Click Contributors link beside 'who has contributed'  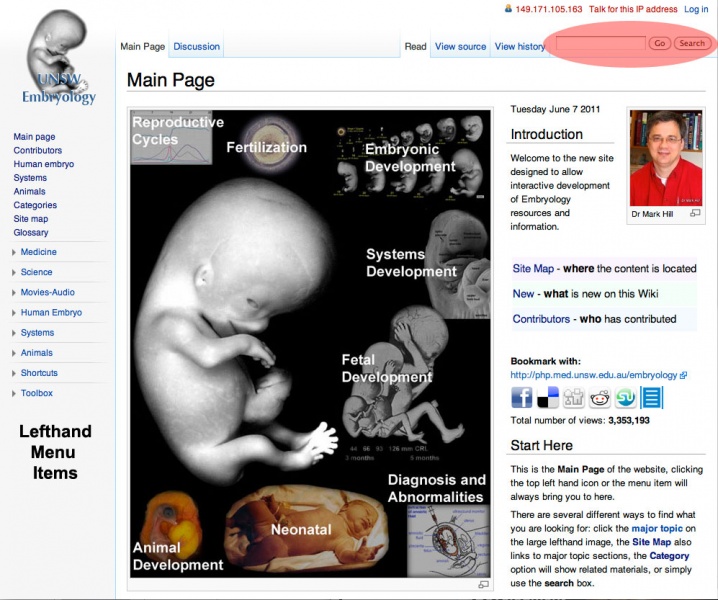(x=541, y=319)
